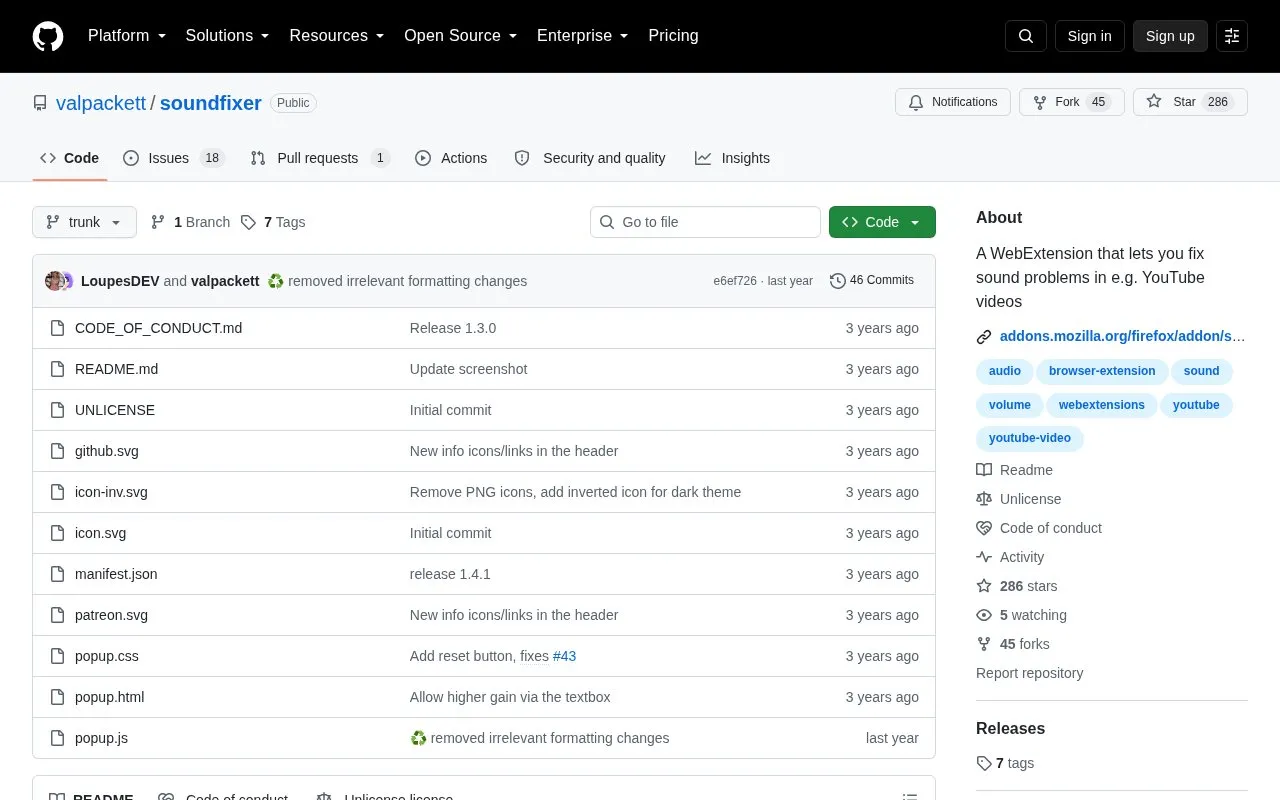Open the Resources dropdown menu
Image resolution: width=1280 pixels, height=800 pixels.
coord(337,36)
